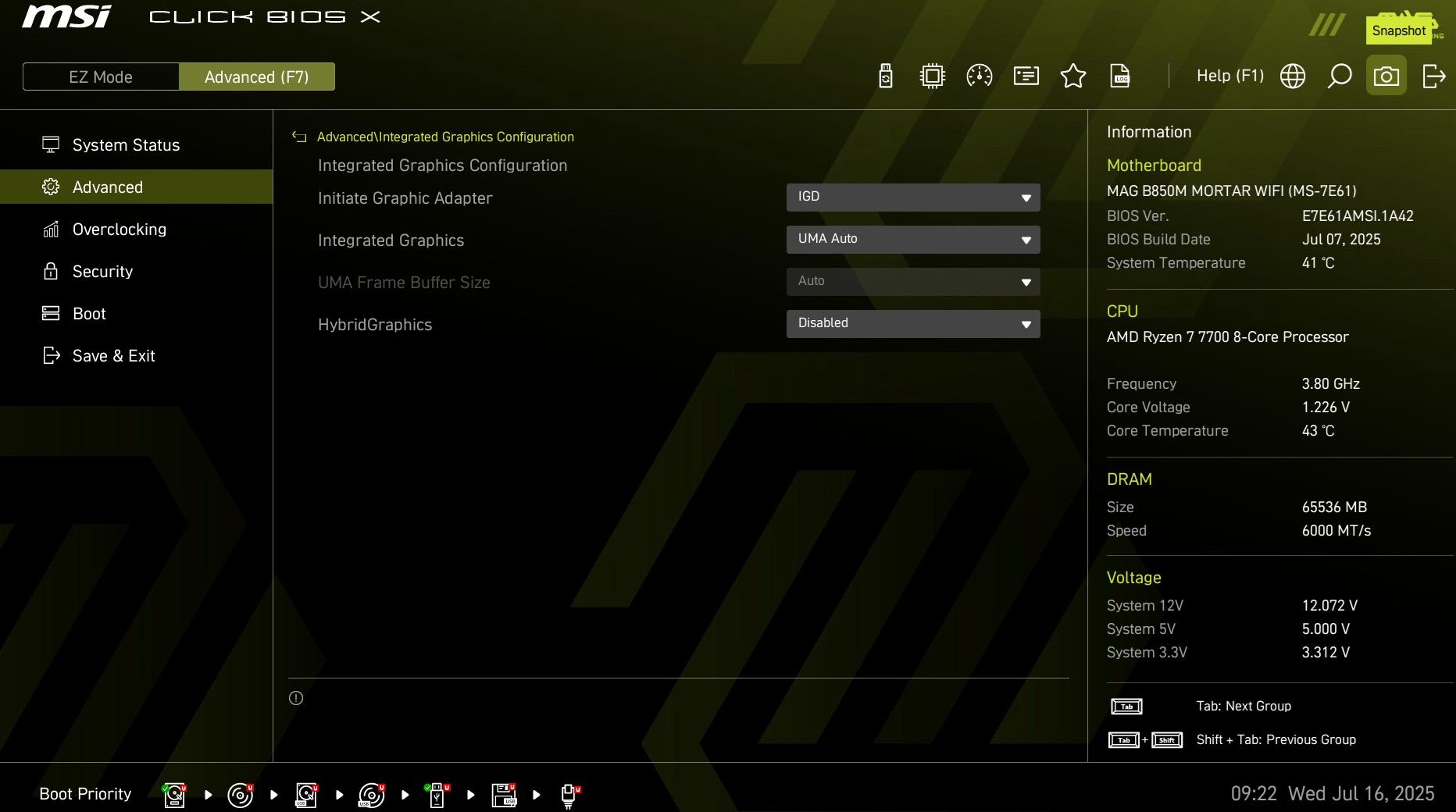Open the LOG file icon
The image size is (1456, 812).
point(1120,76)
